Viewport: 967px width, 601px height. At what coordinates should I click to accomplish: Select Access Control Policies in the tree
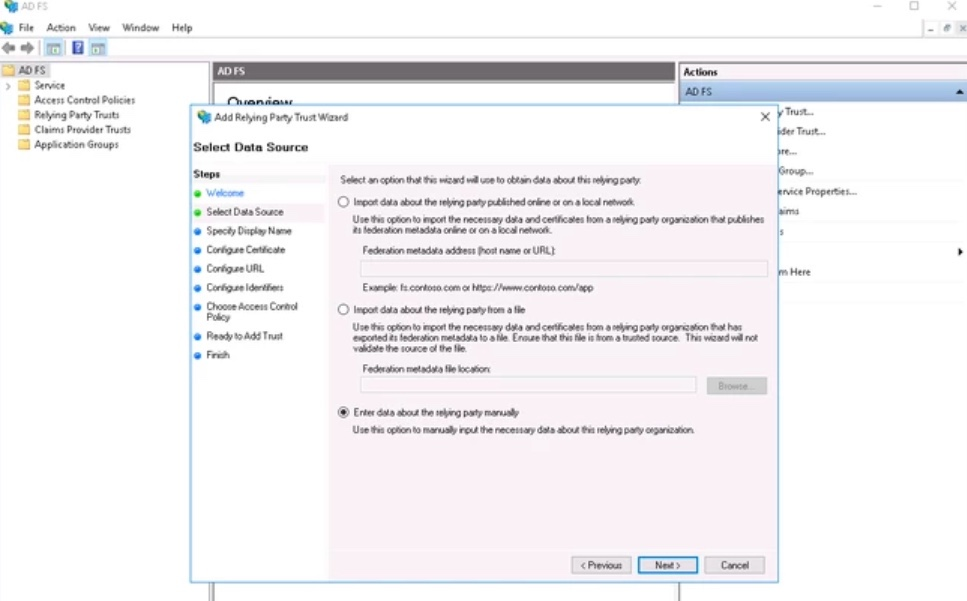point(84,100)
